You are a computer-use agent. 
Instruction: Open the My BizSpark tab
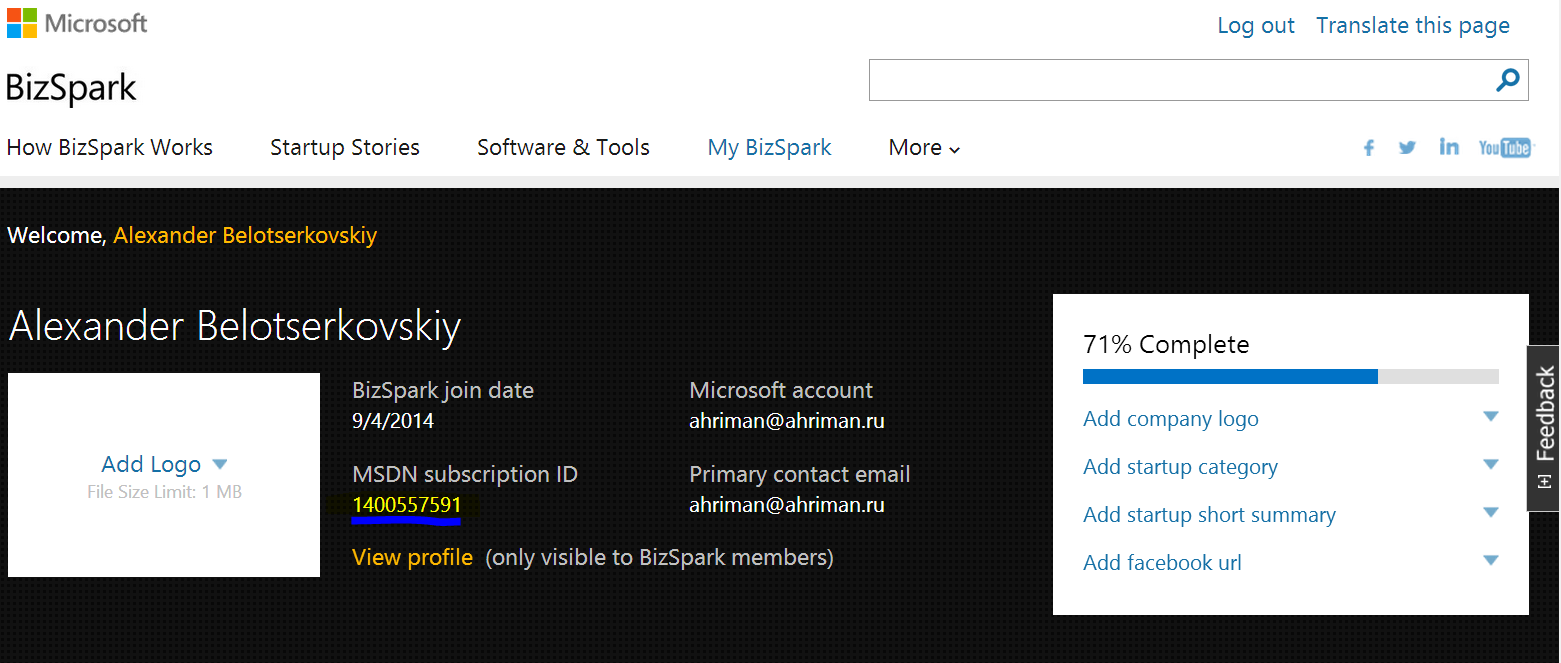coord(769,148)
